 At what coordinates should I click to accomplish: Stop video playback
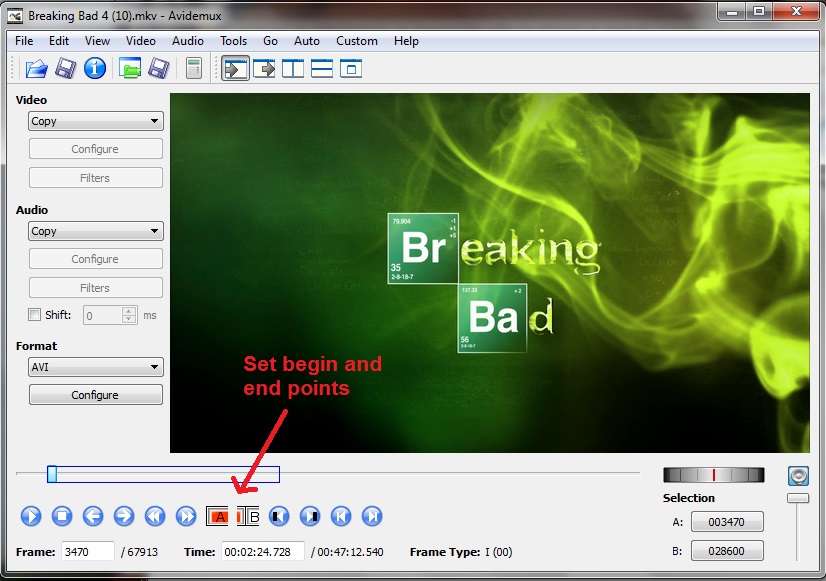62,516
